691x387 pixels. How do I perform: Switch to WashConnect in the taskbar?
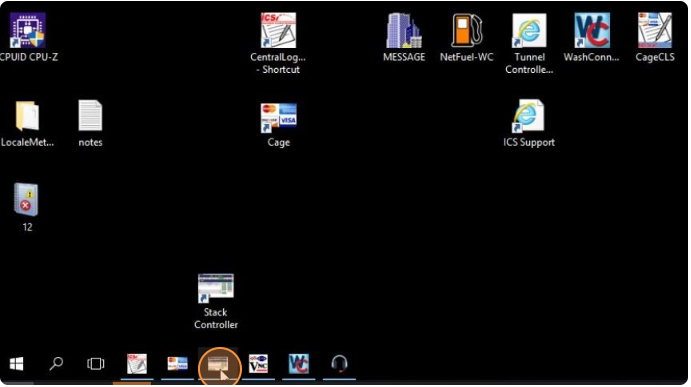click(298, 364)
